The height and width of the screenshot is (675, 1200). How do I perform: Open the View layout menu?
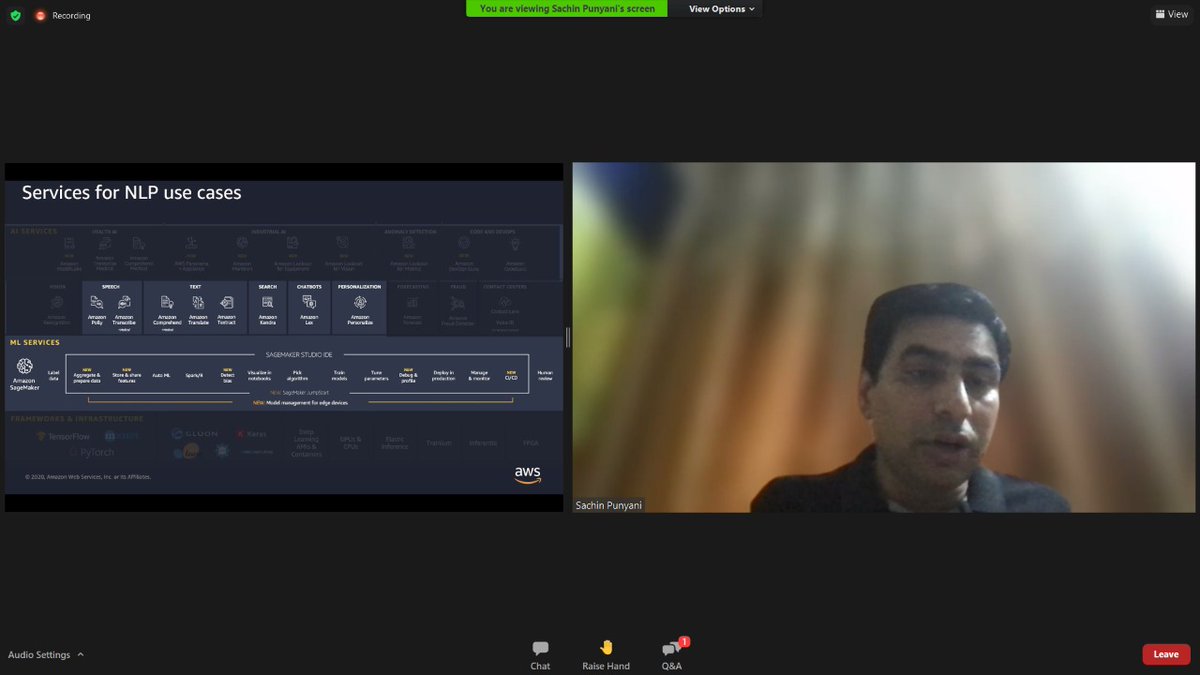[x=1171, y=15]
